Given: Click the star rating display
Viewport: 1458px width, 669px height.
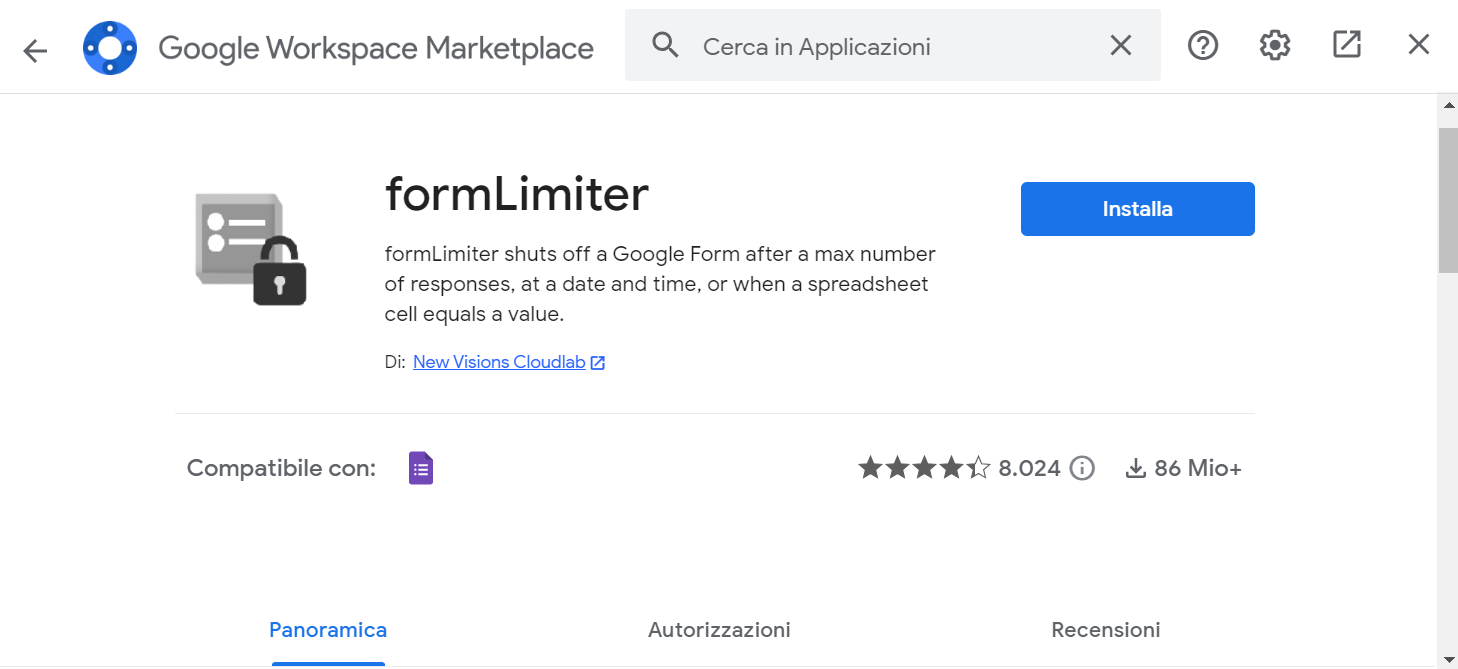Looking at the screenshot, I should (924, 468).
